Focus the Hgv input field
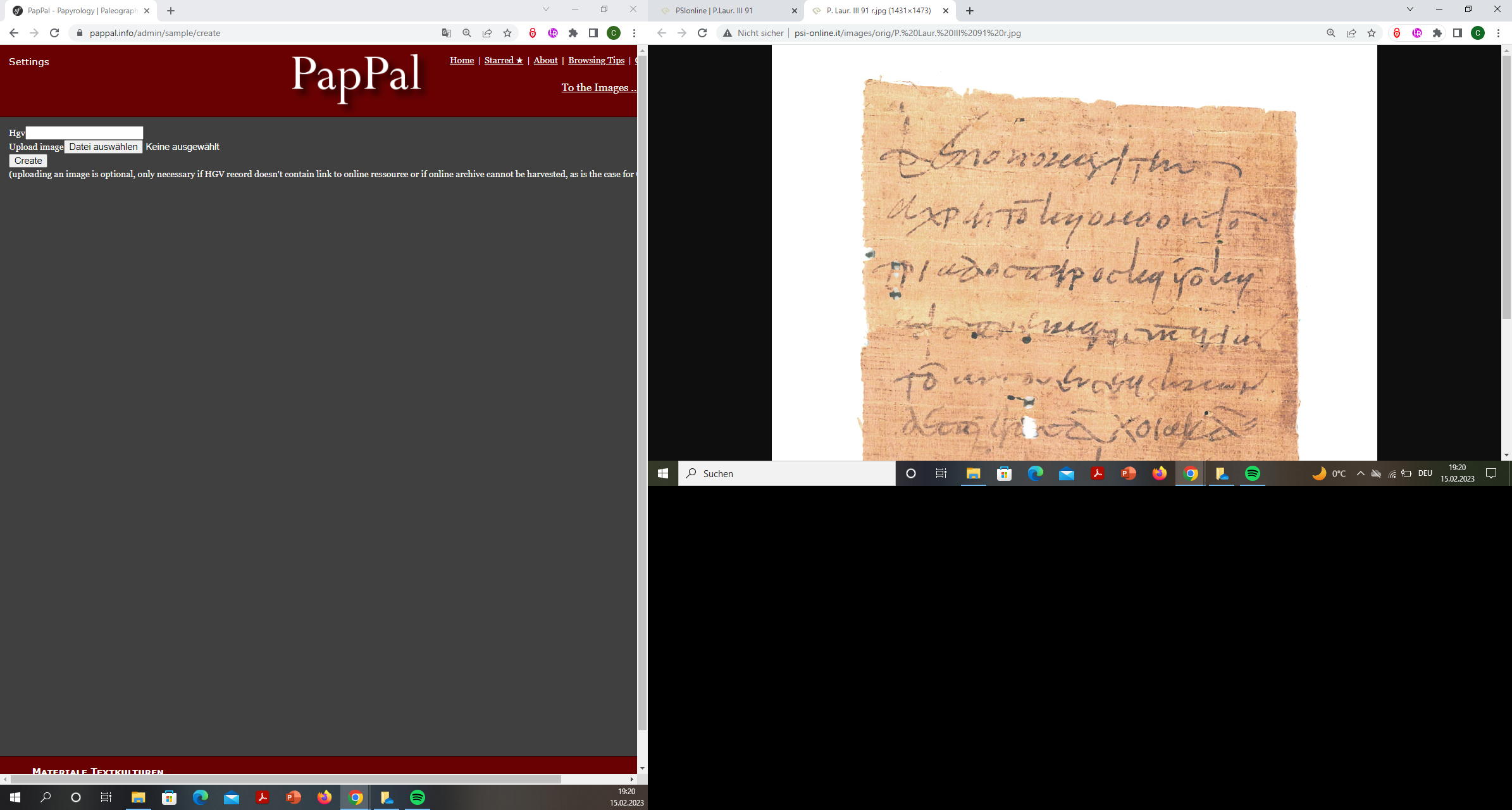Screen dimensions: 1512x810 (x=84, y=133)
